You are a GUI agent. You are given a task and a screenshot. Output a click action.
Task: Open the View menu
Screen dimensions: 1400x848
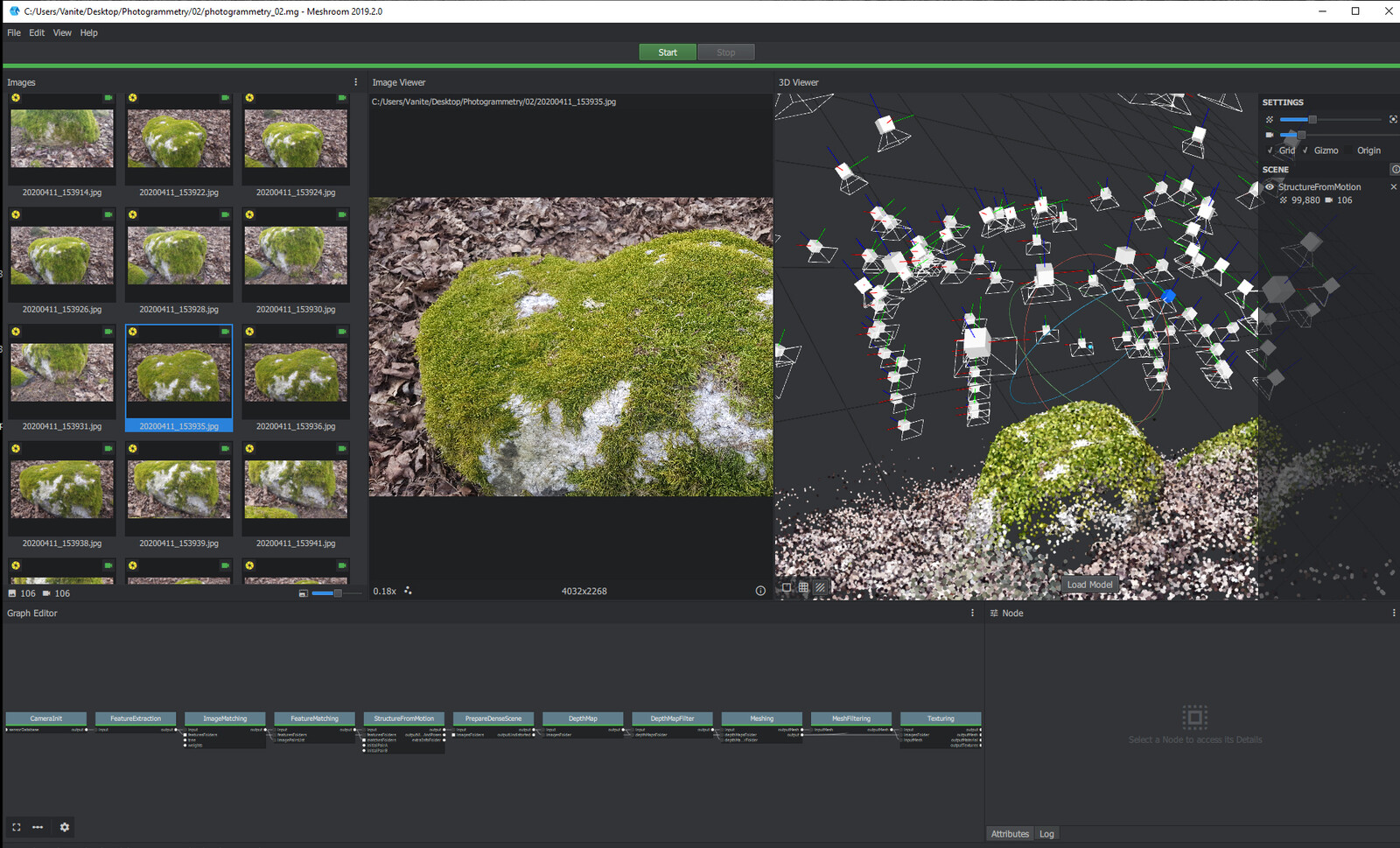pos(61,32)
